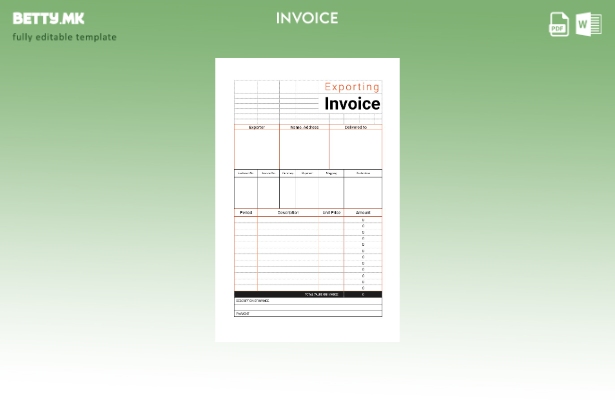The width and height of the screenshot is (615, 400).
Task: Click the Exporter column header
Action: (257, 127)
